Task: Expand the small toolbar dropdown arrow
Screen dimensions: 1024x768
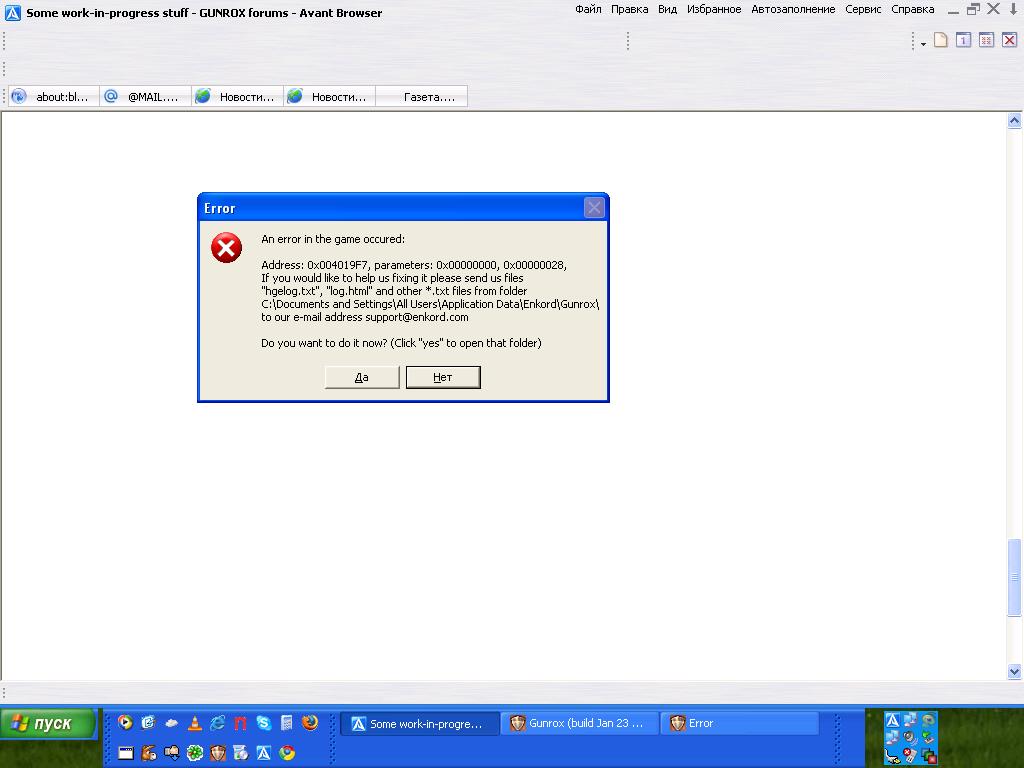Action: point(923,44)
